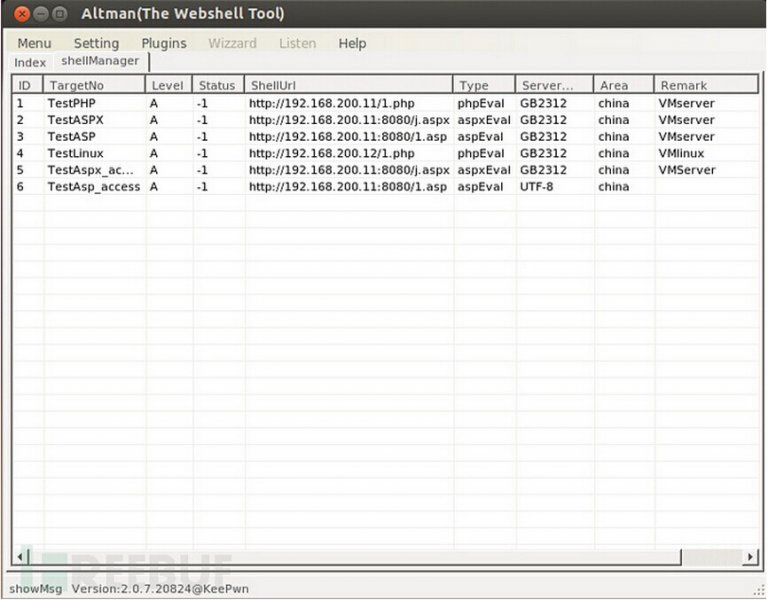
Task: Sort by Level column header
Action: point(168,85)
